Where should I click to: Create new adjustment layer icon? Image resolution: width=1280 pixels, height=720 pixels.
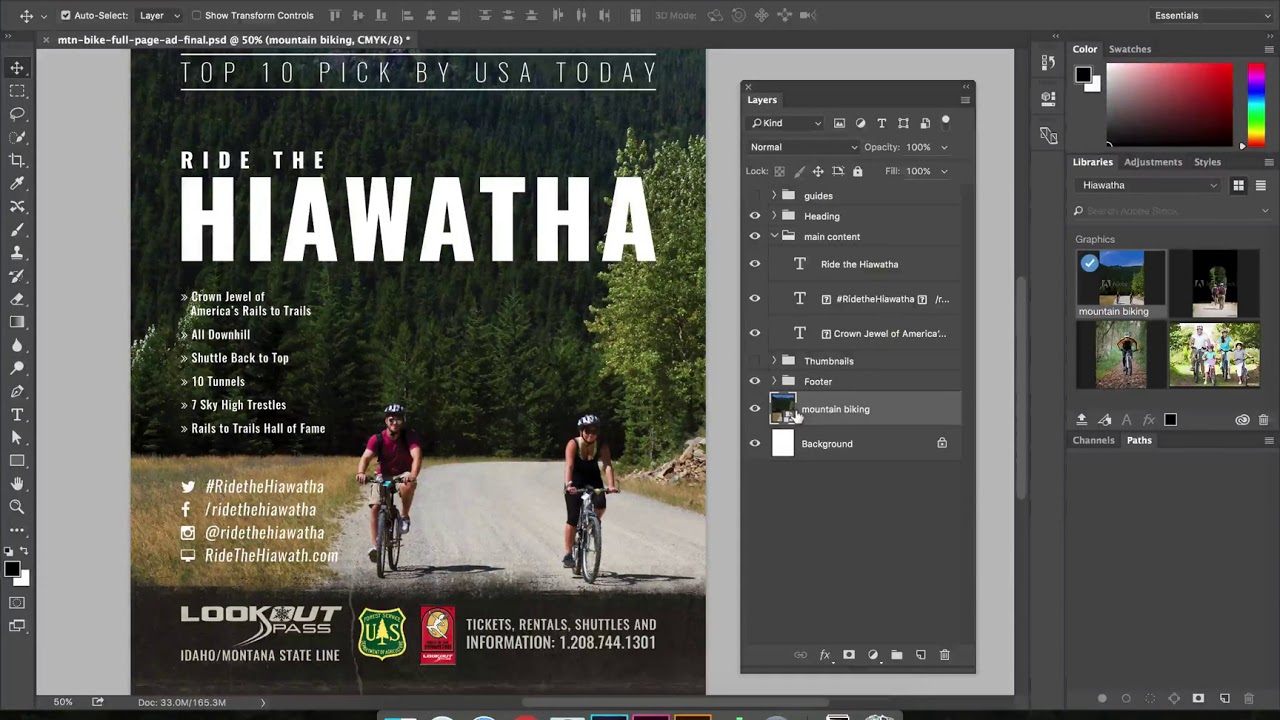[873, 655]
